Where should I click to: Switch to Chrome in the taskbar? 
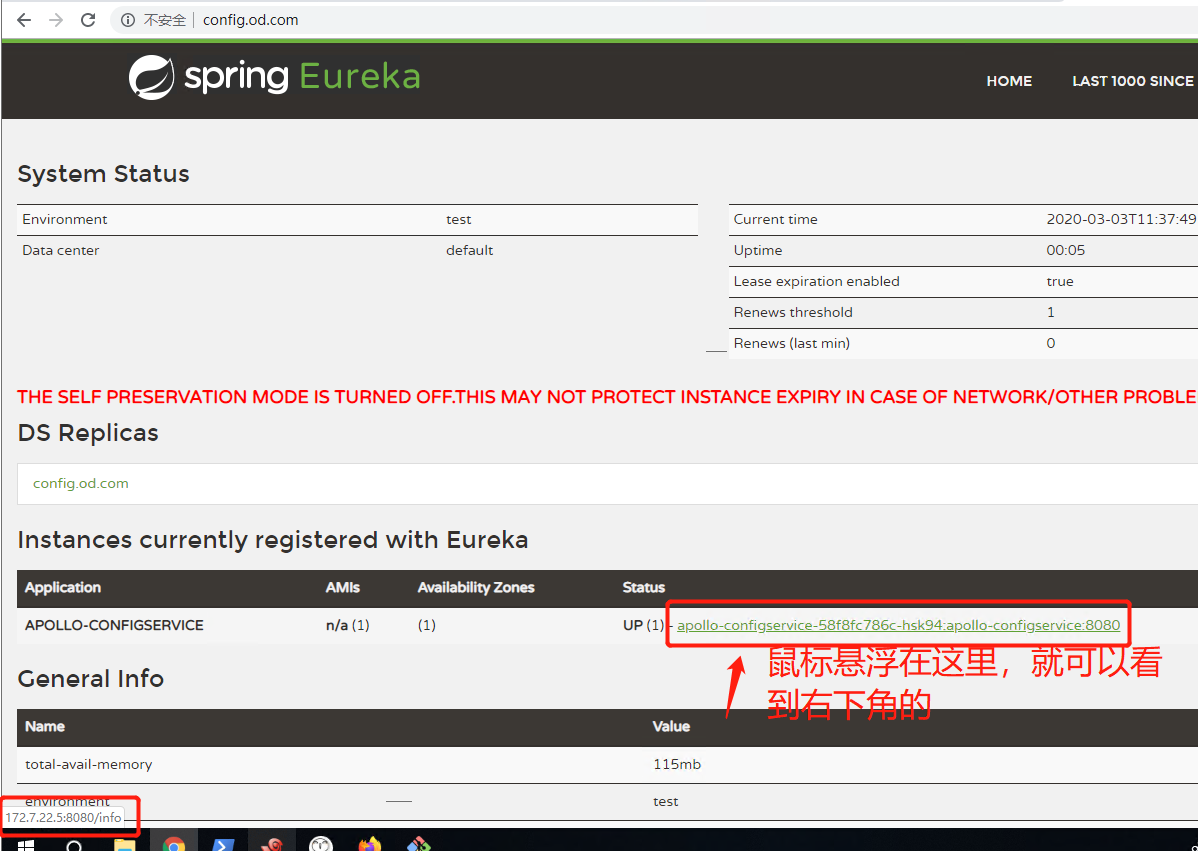(174, 844)
